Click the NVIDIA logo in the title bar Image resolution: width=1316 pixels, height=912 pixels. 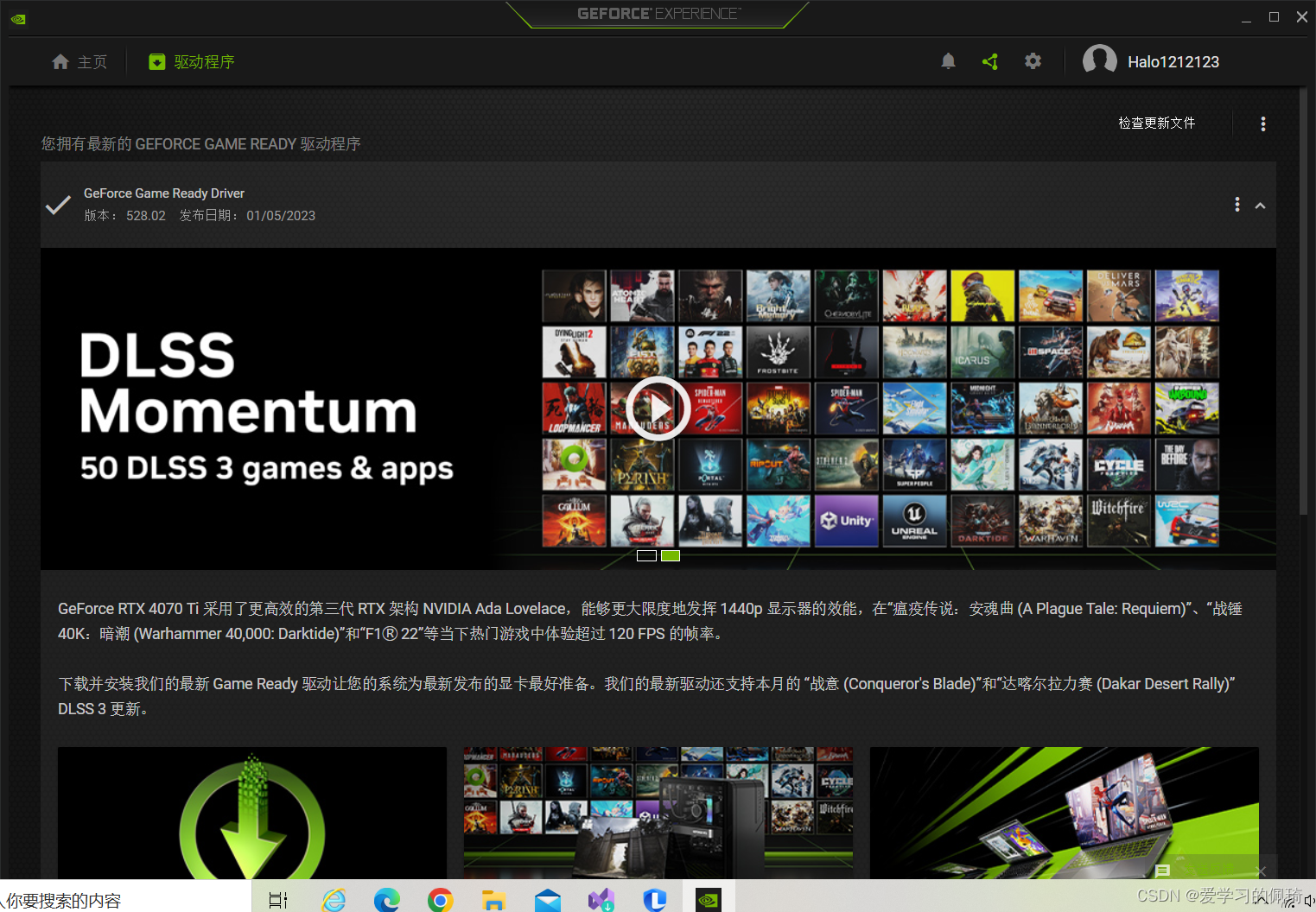pyautogui.click(x=18, y=17)
